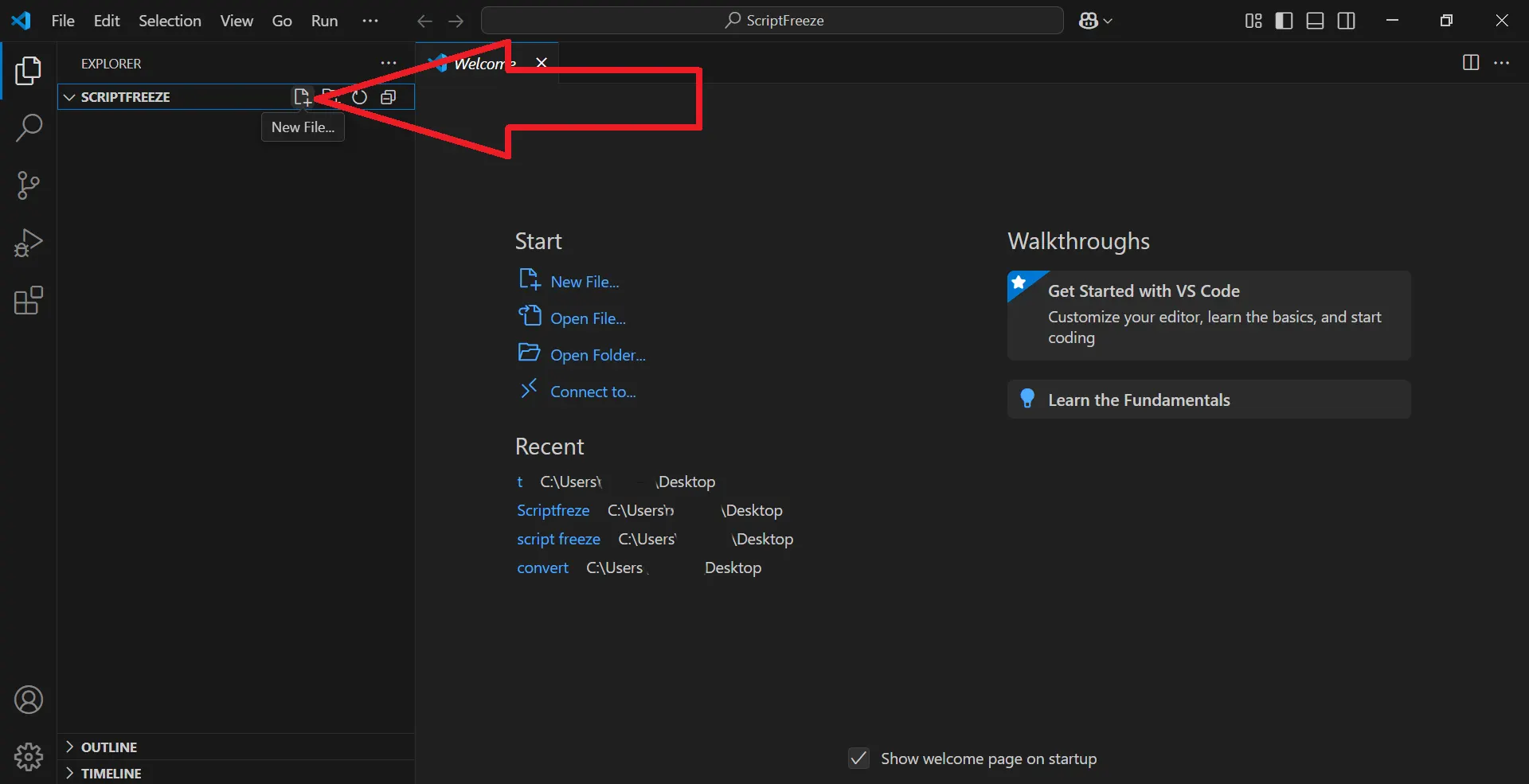Open the Selection menu

[170, 21]
